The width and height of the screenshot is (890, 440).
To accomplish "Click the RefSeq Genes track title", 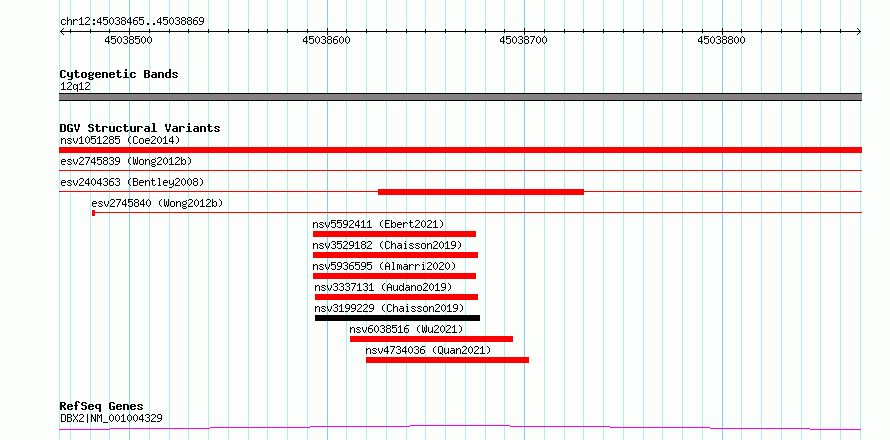I will [102, 407].
